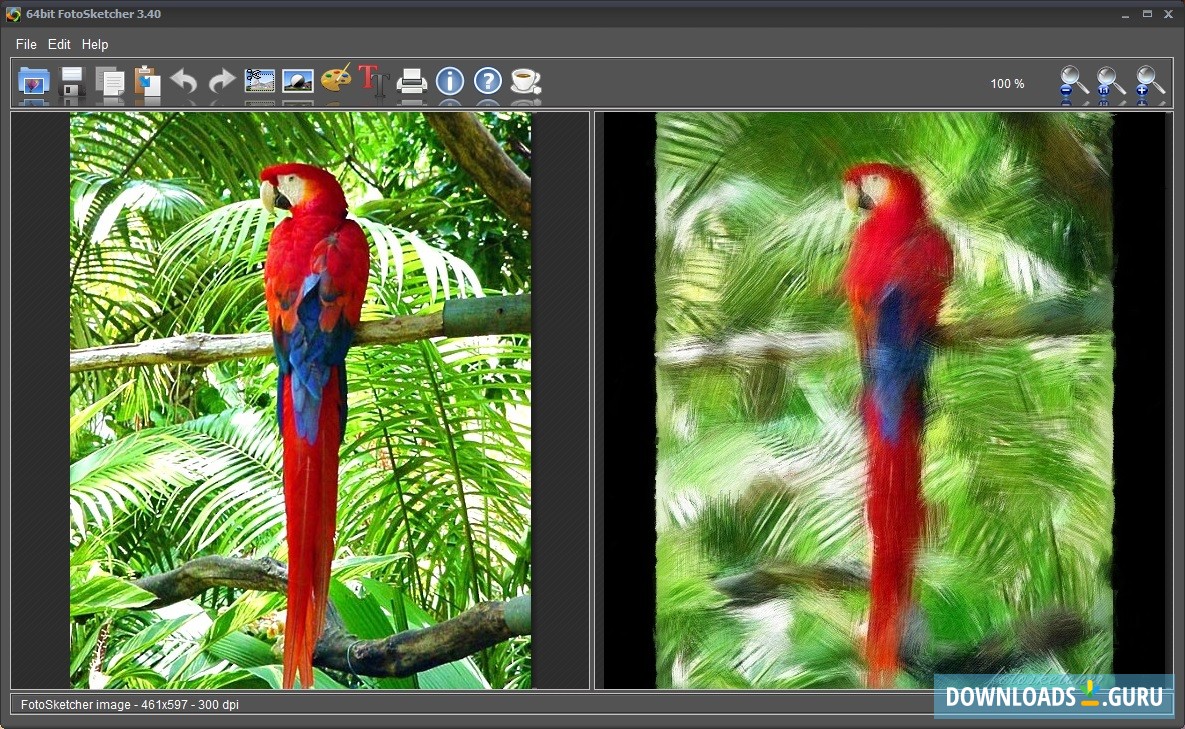Open drawing parameters with the palette icon
1185x729 pixels.
(x=336, y=80)
